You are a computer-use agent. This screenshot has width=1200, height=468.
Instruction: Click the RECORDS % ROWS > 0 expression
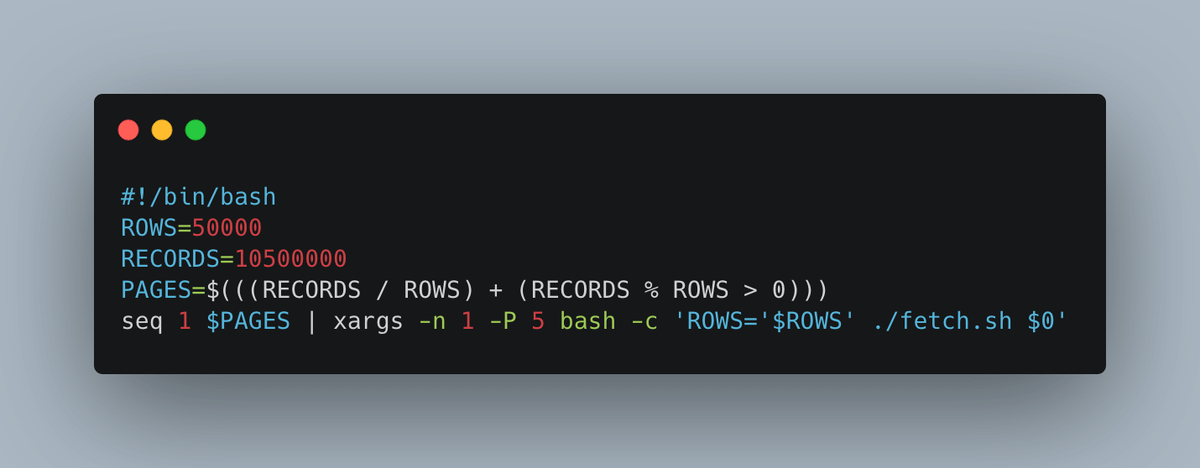658,291
